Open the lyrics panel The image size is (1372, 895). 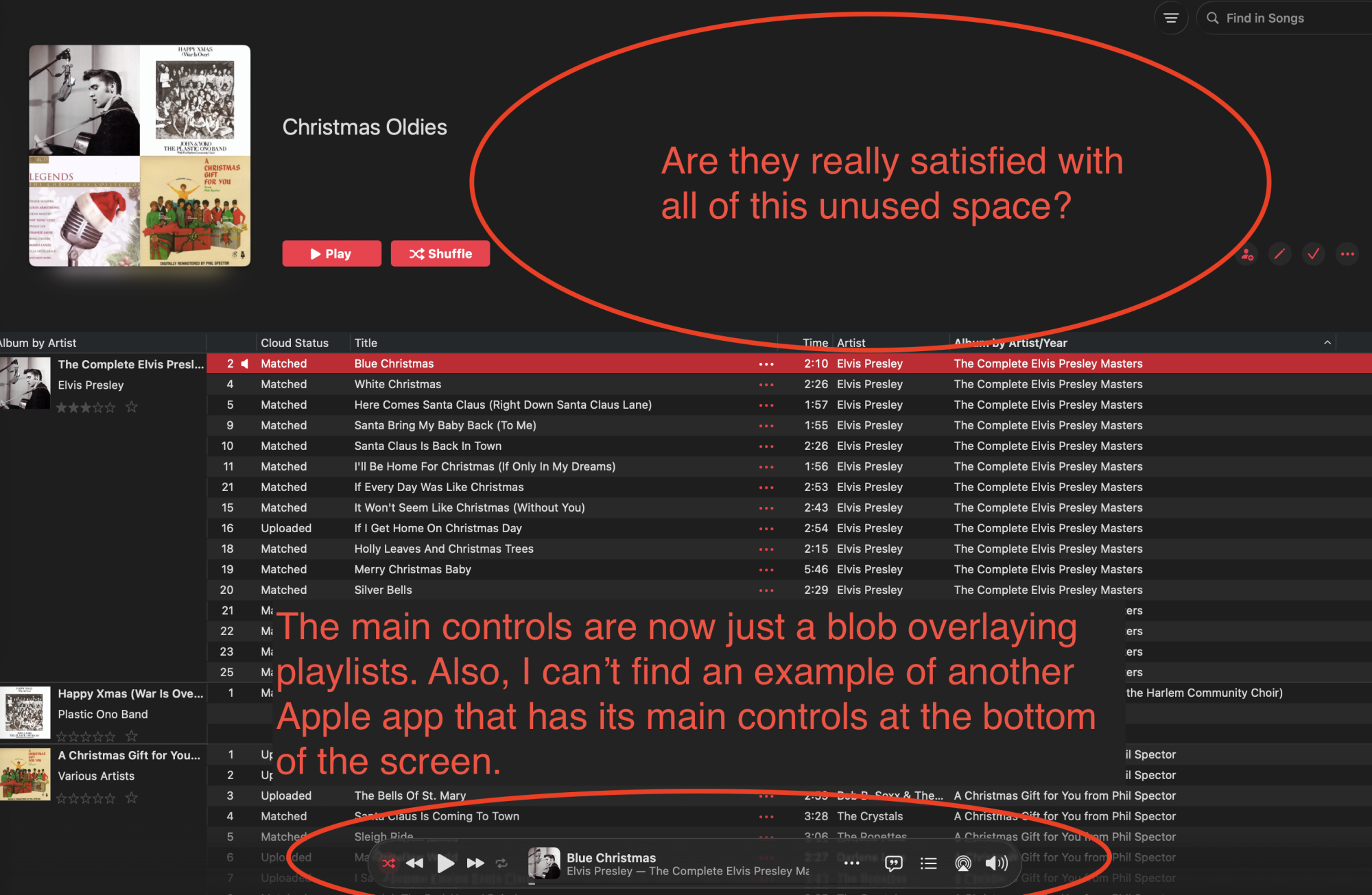point(893,863)
